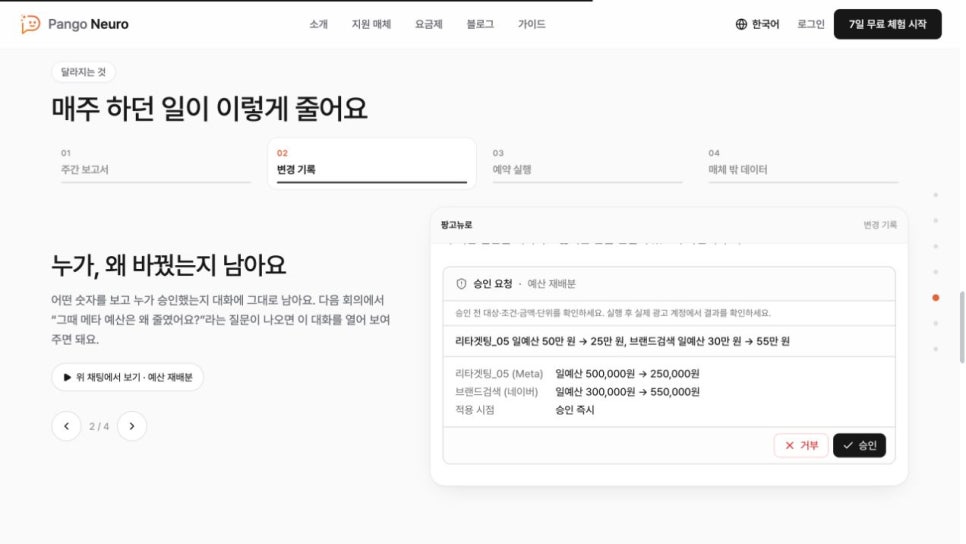The height and width of the screenshot is (544, 966).
Task: Click the page vertical scrollbar thumb
Action: click(x=962, y=327)
